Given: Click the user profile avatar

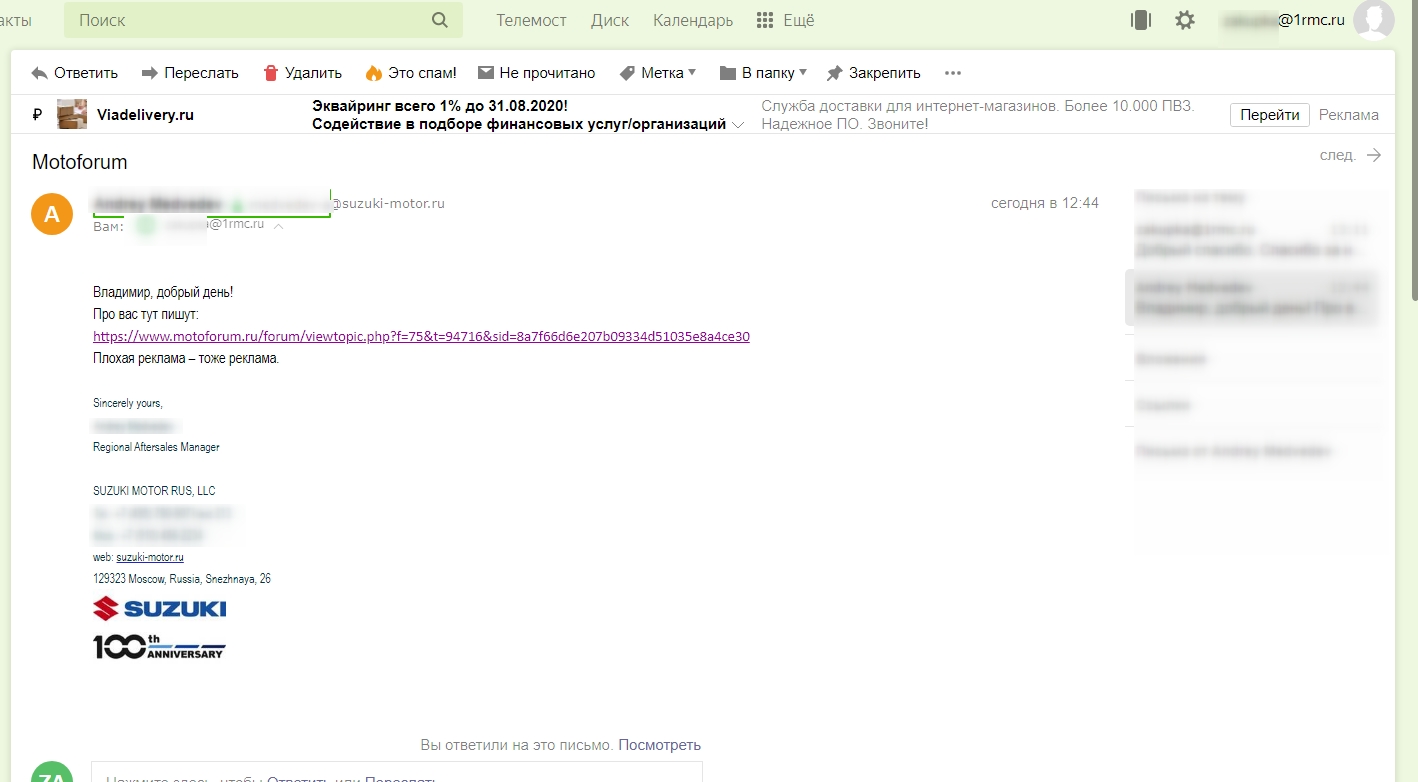Looking at the screenshot, I should [x=1373, y=20].
